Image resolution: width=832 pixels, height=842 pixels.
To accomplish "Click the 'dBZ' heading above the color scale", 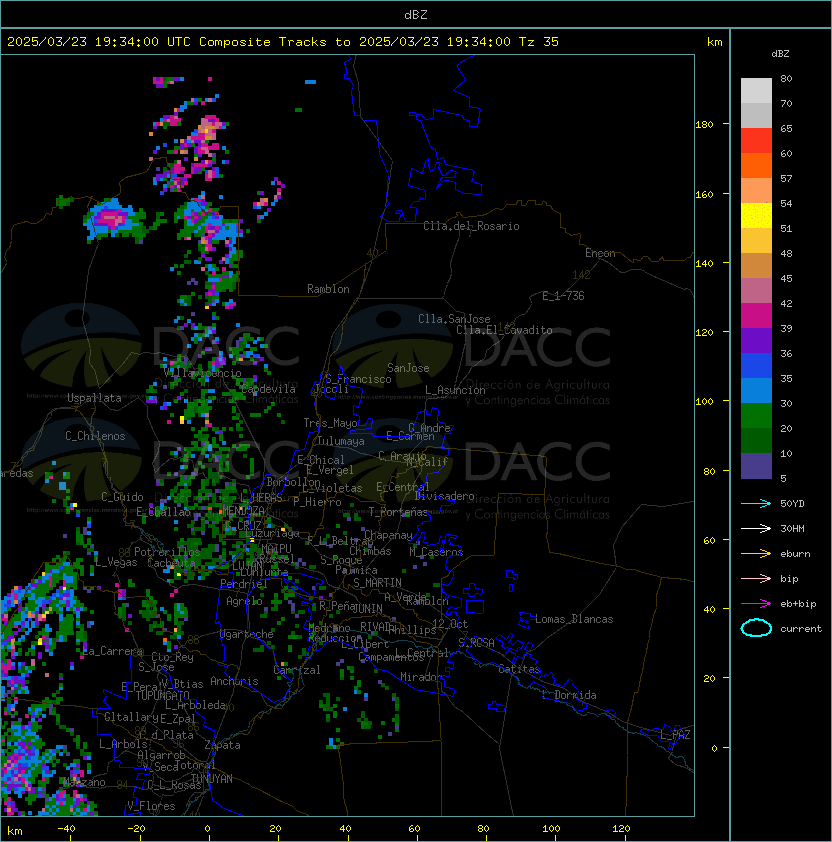I will [x=780, y=54].
